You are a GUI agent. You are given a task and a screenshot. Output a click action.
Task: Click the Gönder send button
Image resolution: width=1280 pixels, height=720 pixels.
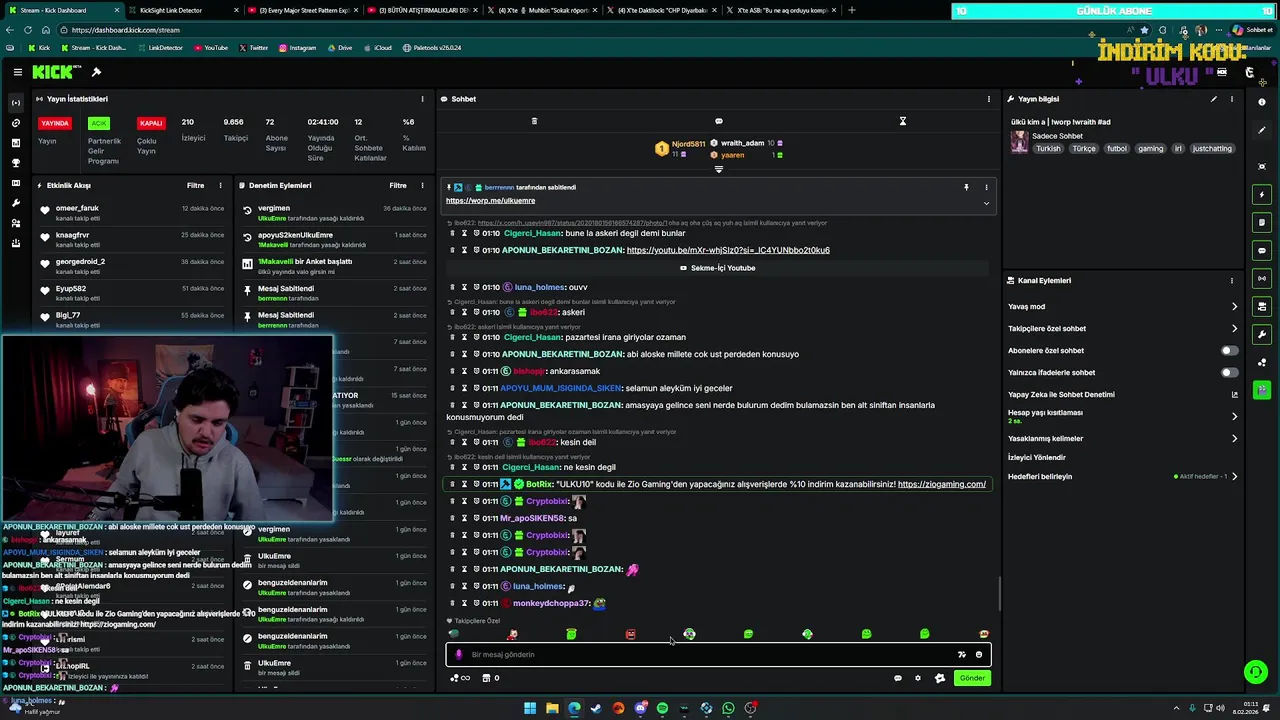coord(972,678)
